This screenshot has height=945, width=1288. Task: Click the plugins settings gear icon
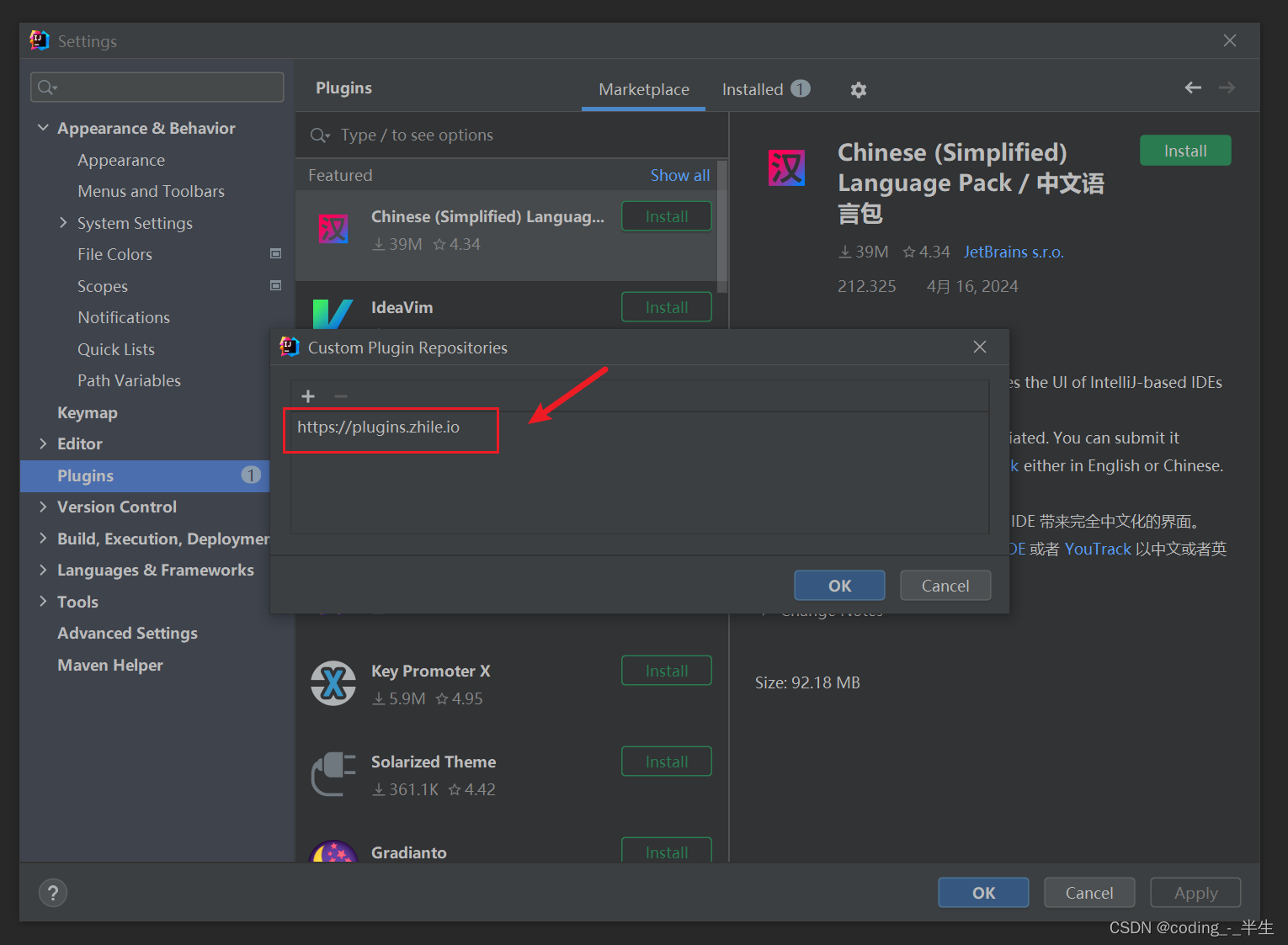pos(858,89)
